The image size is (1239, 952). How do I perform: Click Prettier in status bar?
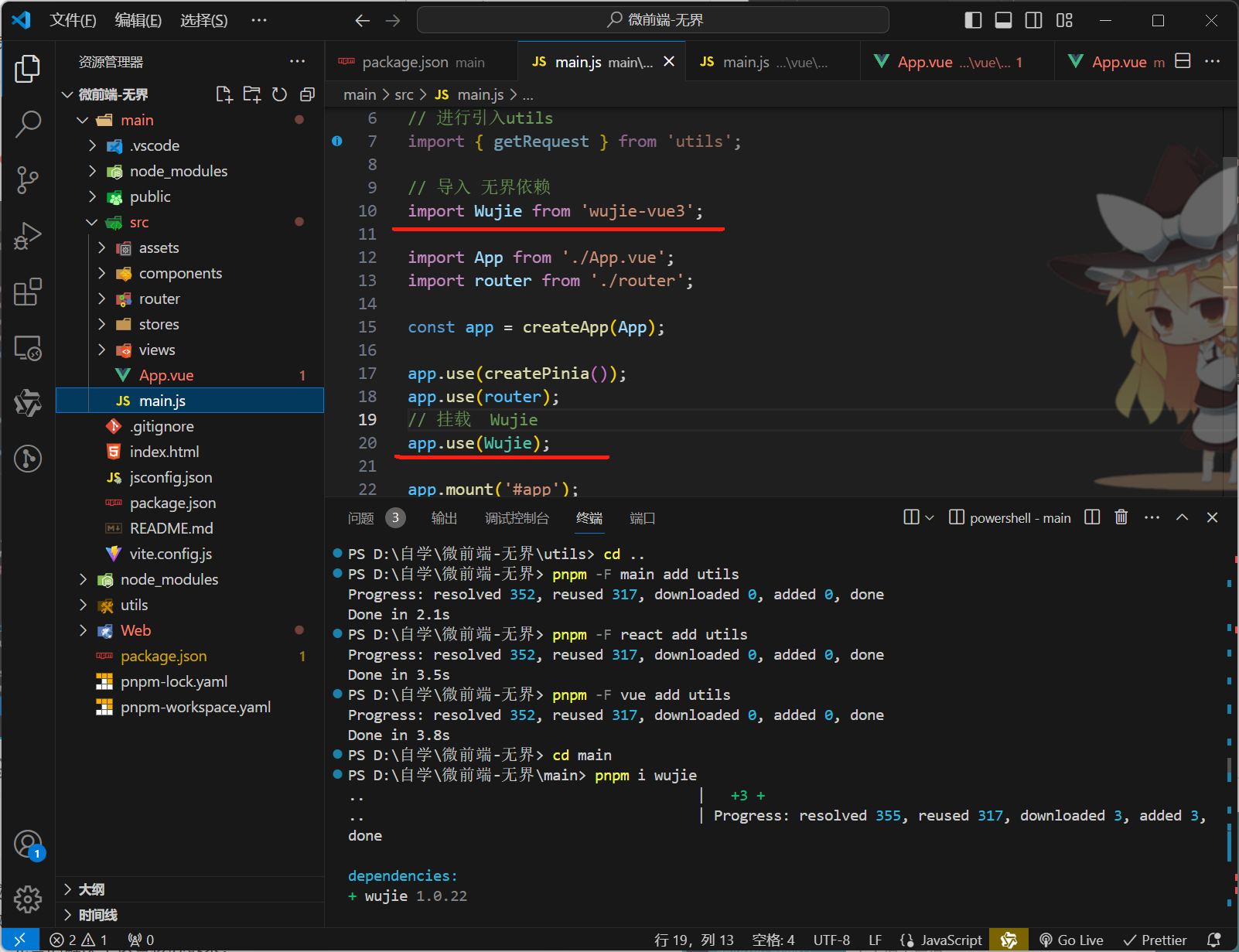point(1155,940)
